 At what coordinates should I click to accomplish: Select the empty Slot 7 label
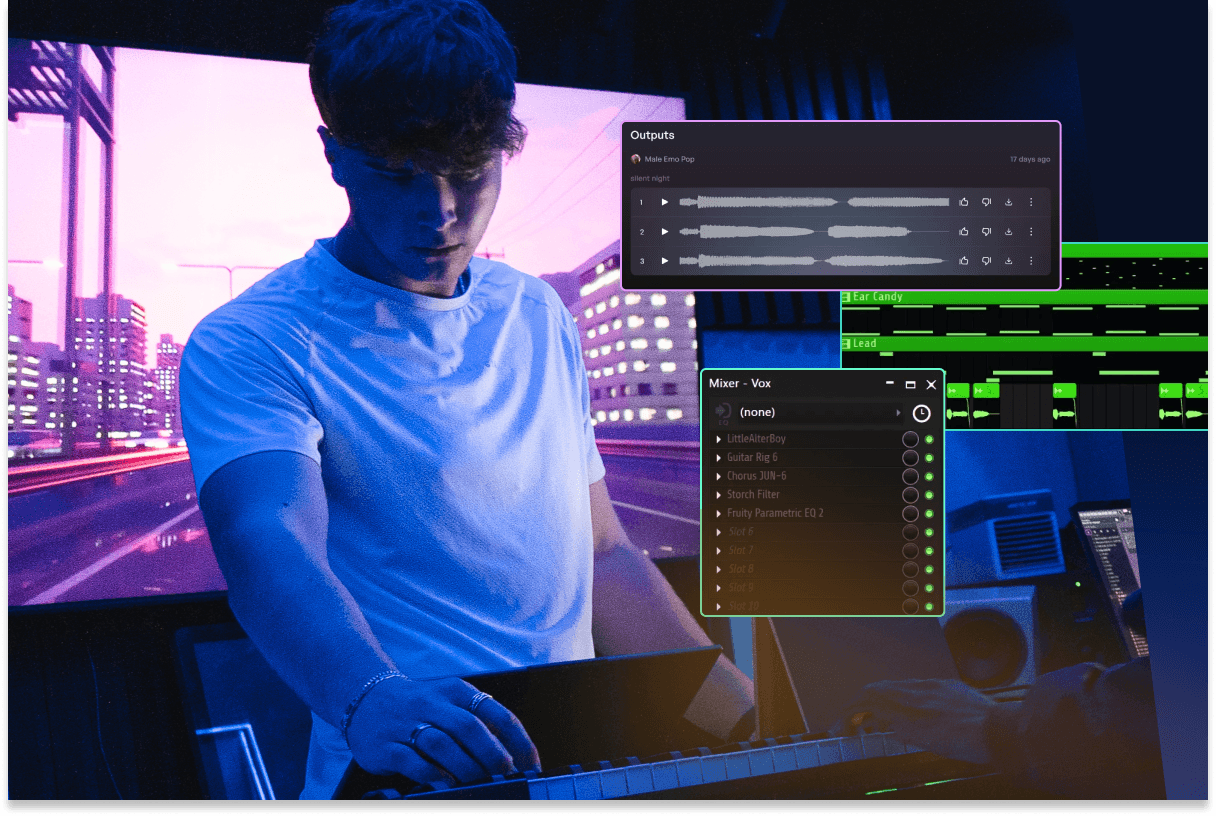pyautogui.click(x=741, y=550)
